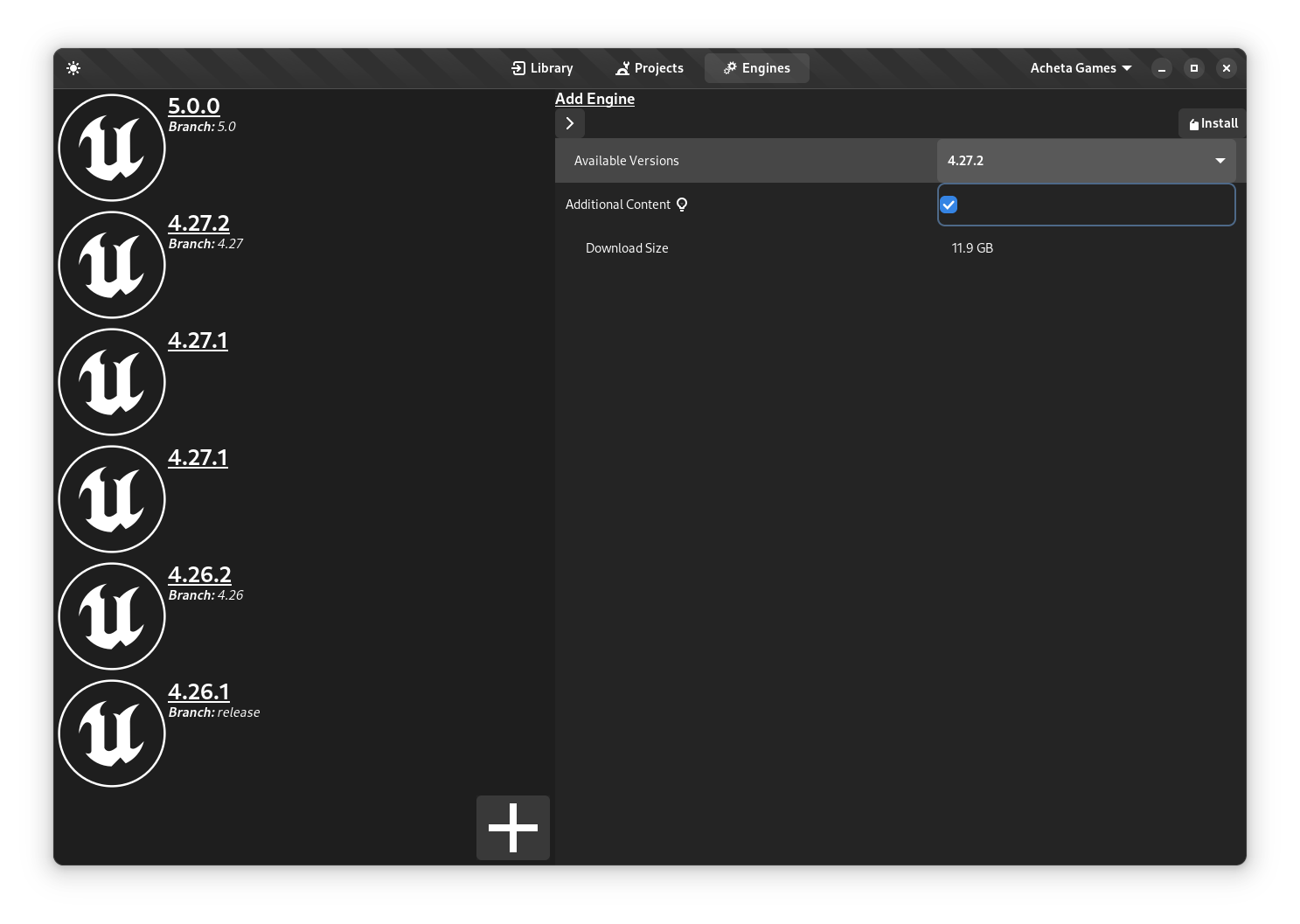Select the 4.26.1 engine version title

point(198,692)
